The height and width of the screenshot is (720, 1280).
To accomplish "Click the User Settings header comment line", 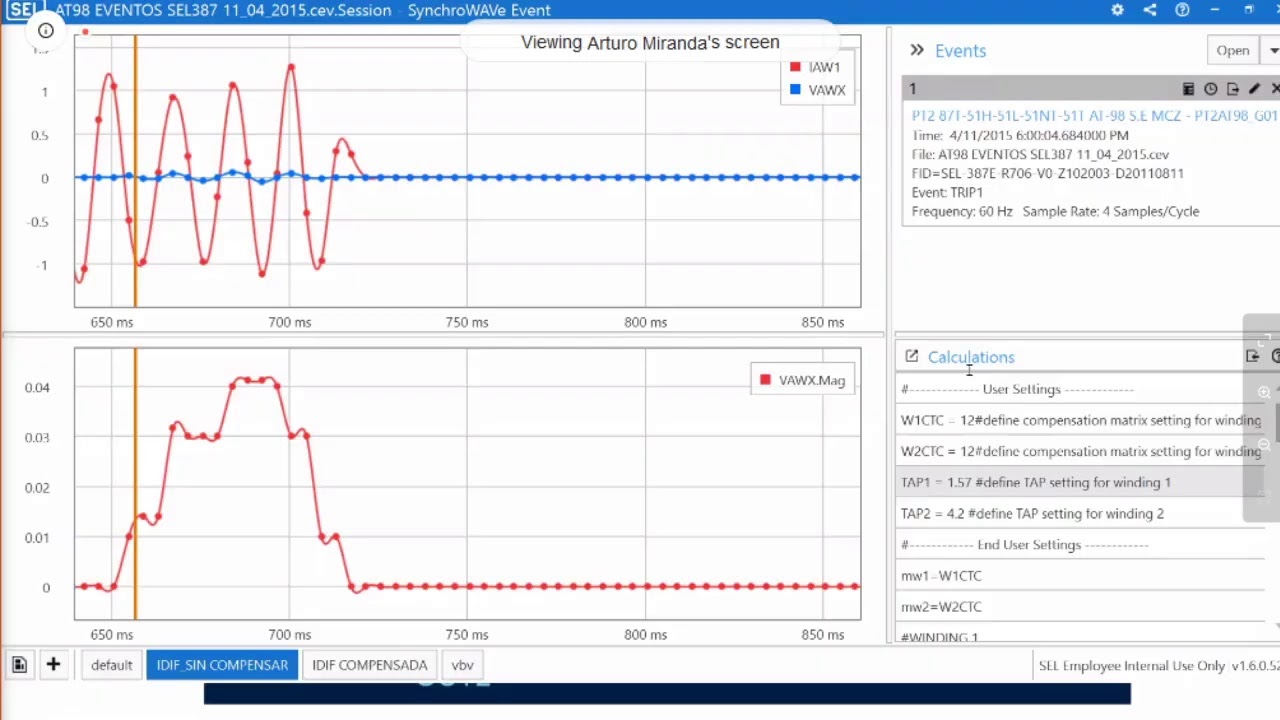I will [1081, 389].
